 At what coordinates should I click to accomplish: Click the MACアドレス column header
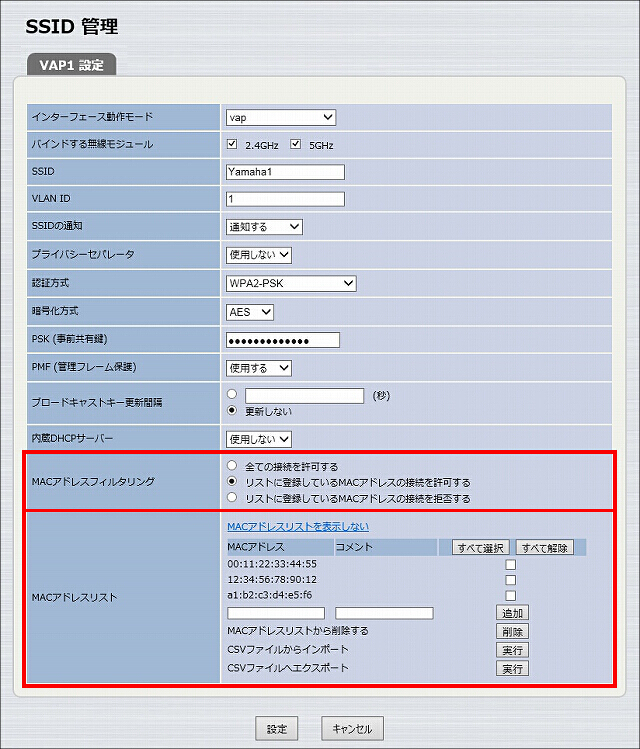point(280,547)
